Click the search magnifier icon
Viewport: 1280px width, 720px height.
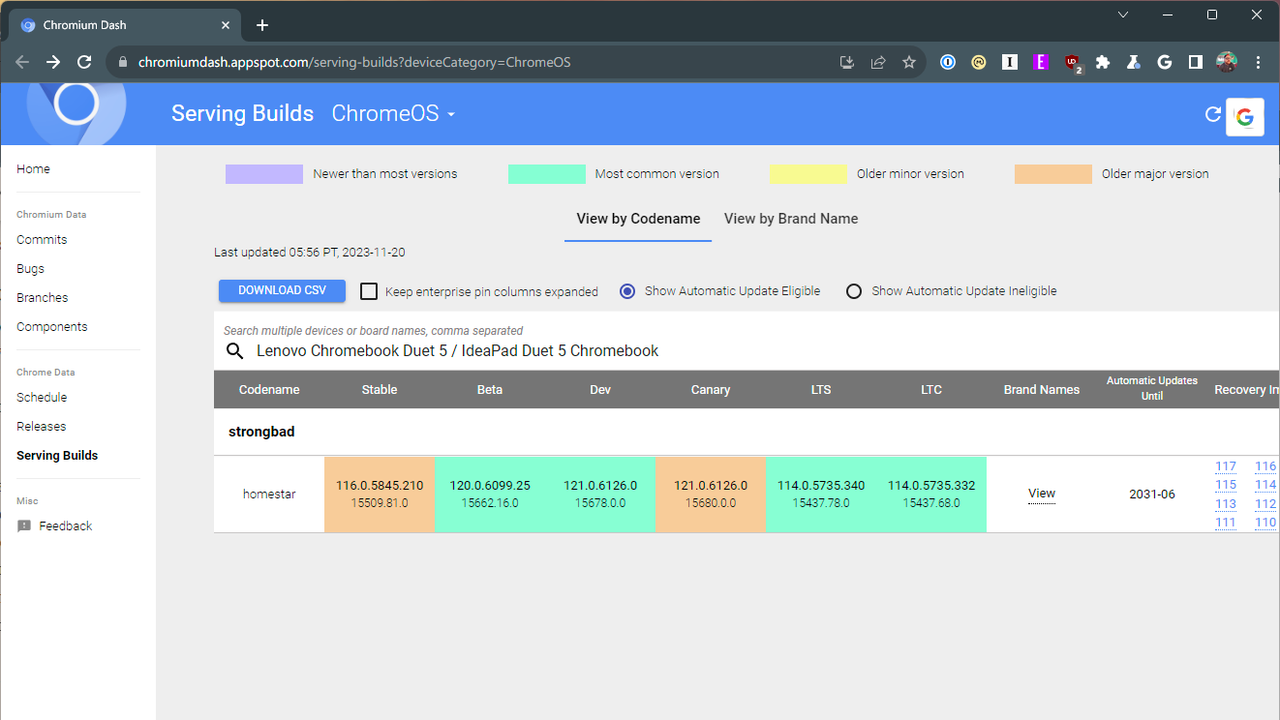(235, 351)
